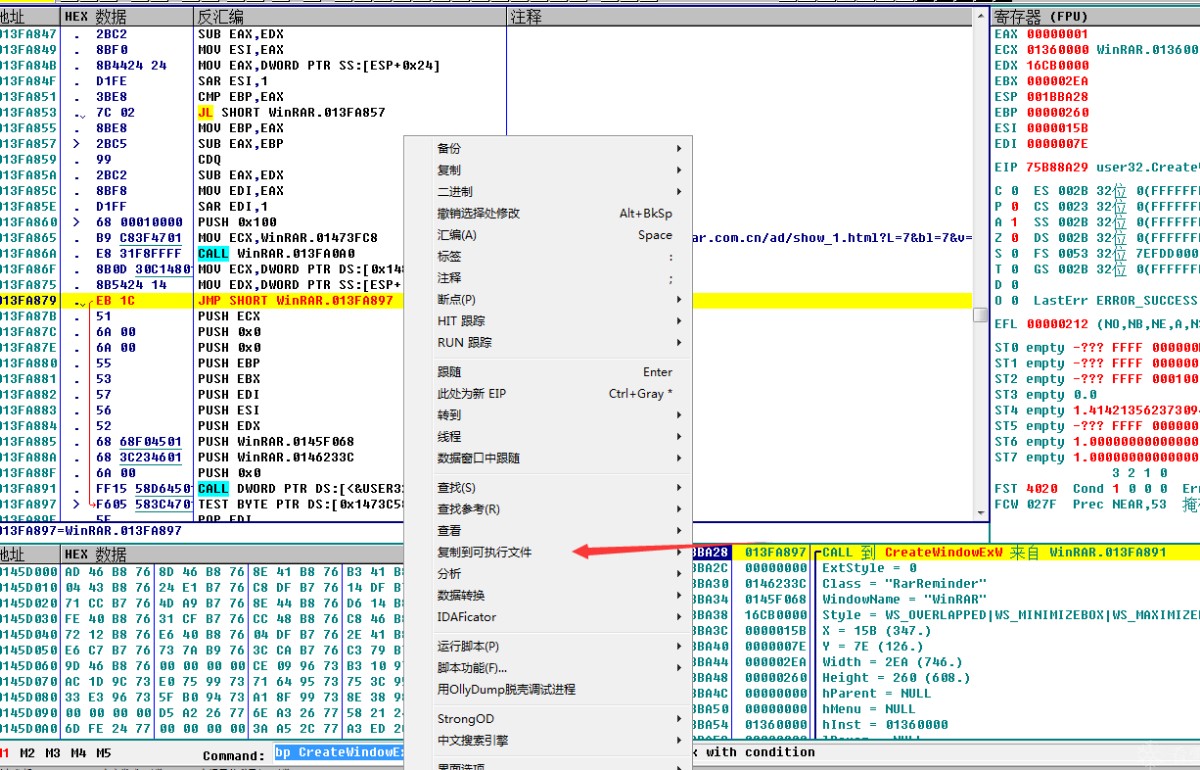
Task: Click the FST 4020 status row
Action: click(1096, 488)
